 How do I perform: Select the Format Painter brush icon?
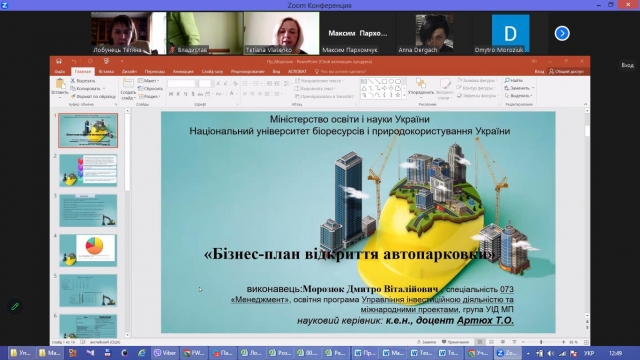click(x=73, y=97)
